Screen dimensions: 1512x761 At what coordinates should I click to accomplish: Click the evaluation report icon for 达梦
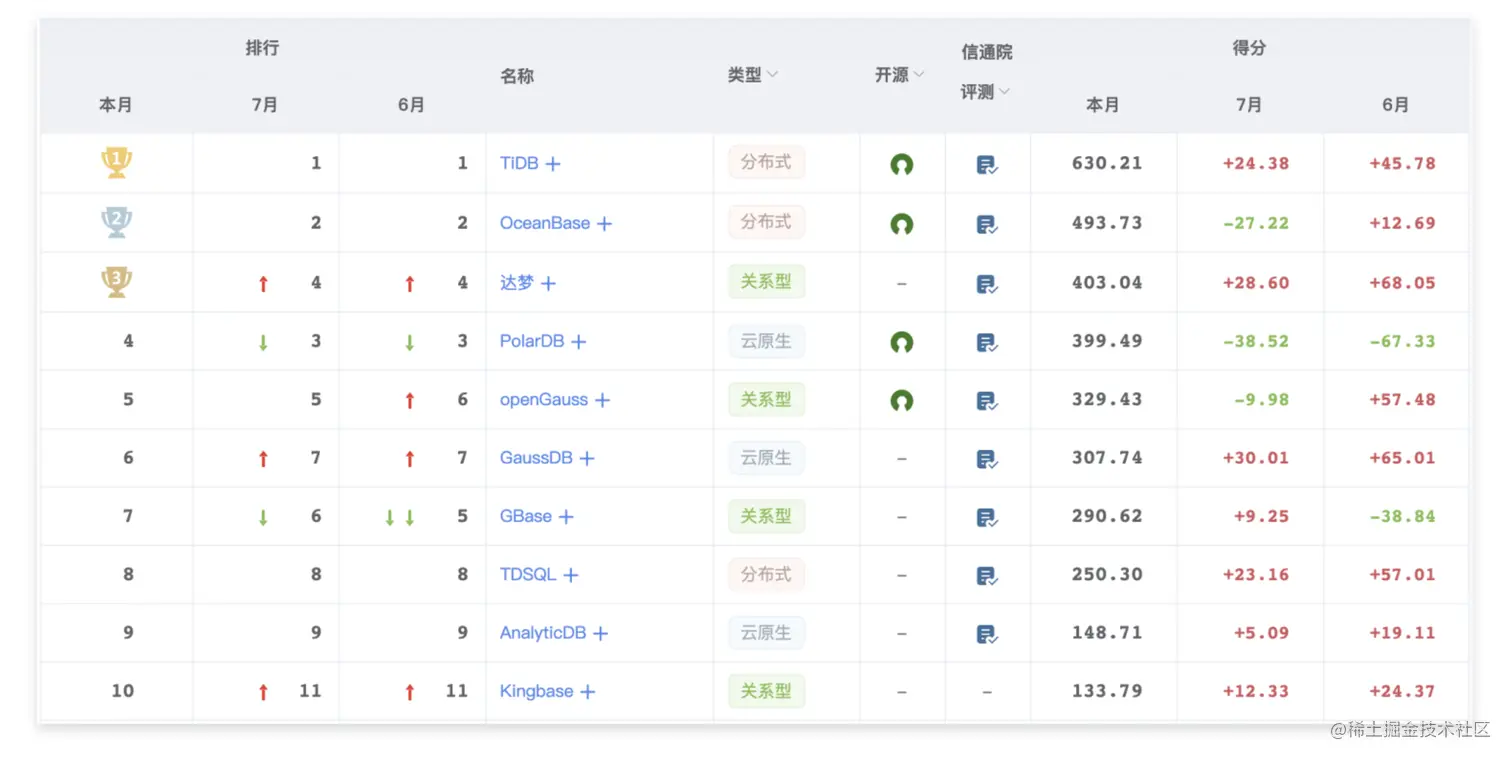click(x=987, y=285)
